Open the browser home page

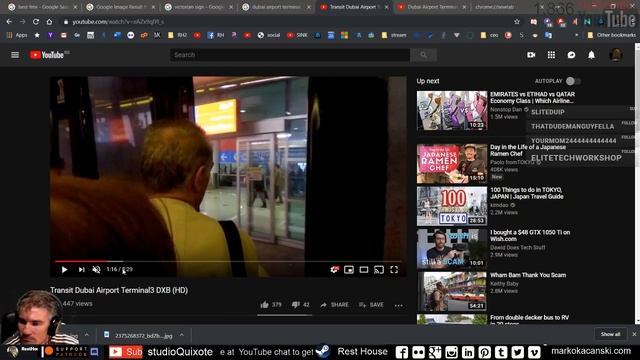tap(49, 22)
